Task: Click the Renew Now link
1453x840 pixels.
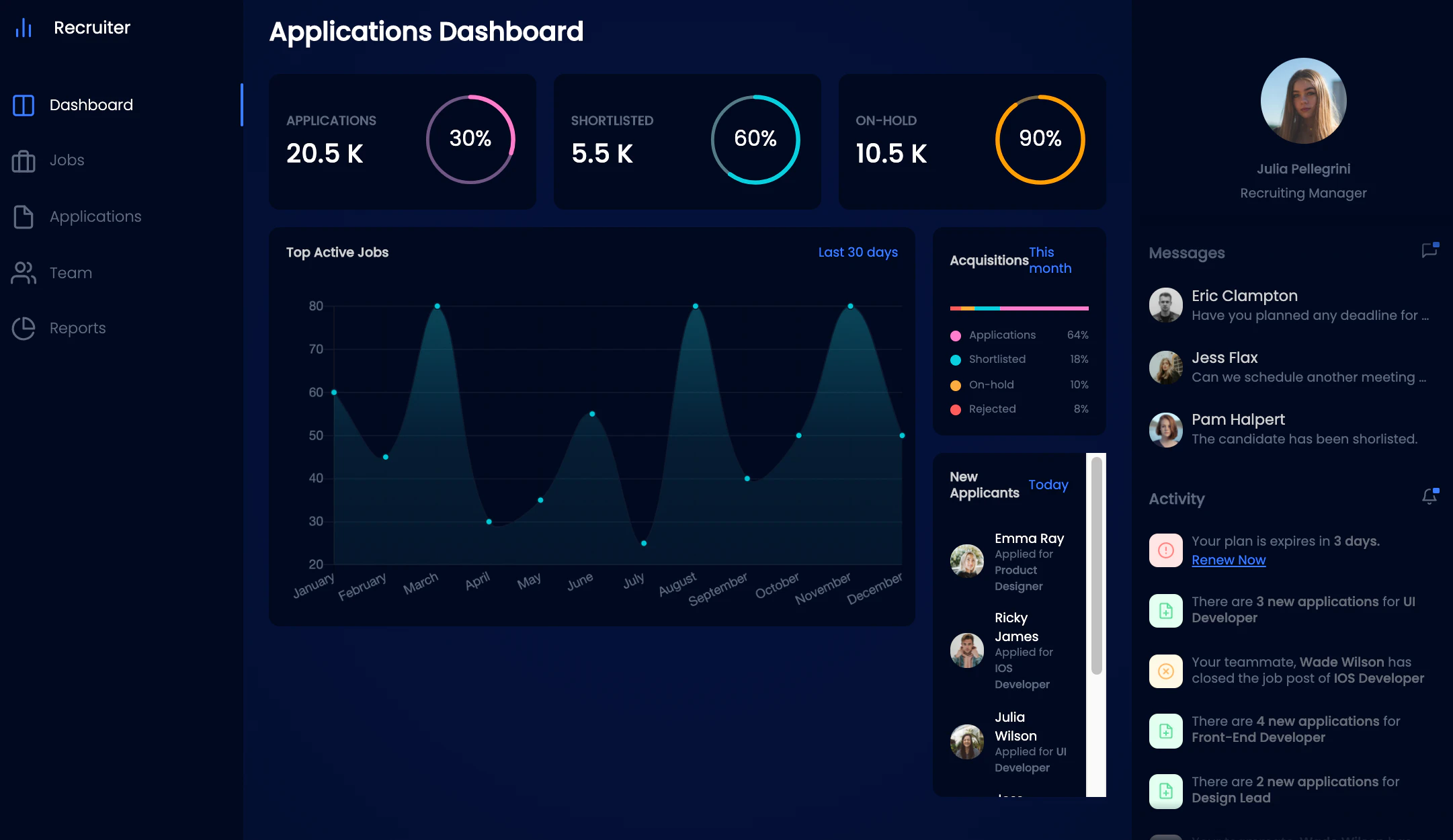Action: coord(1229,560)
